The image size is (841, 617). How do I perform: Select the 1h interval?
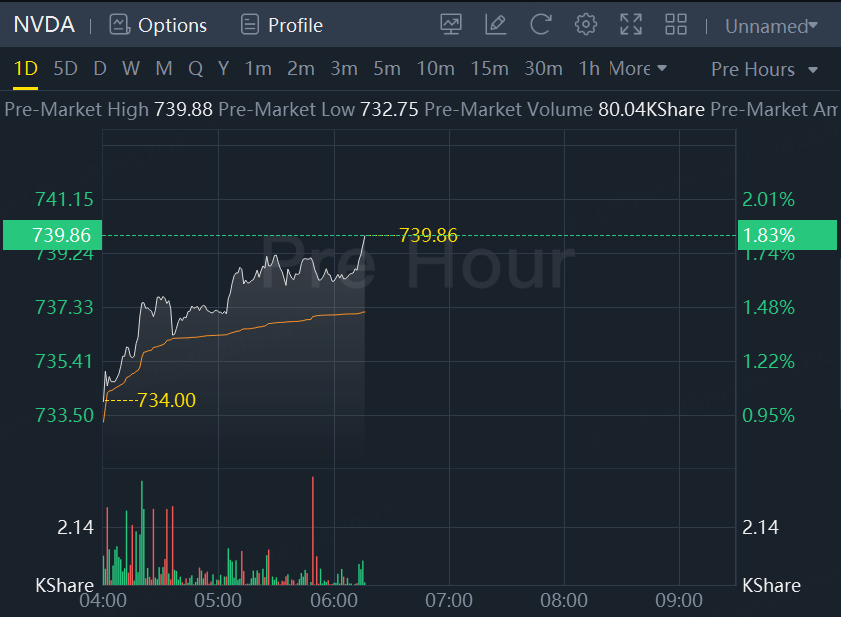click(589, 69)
